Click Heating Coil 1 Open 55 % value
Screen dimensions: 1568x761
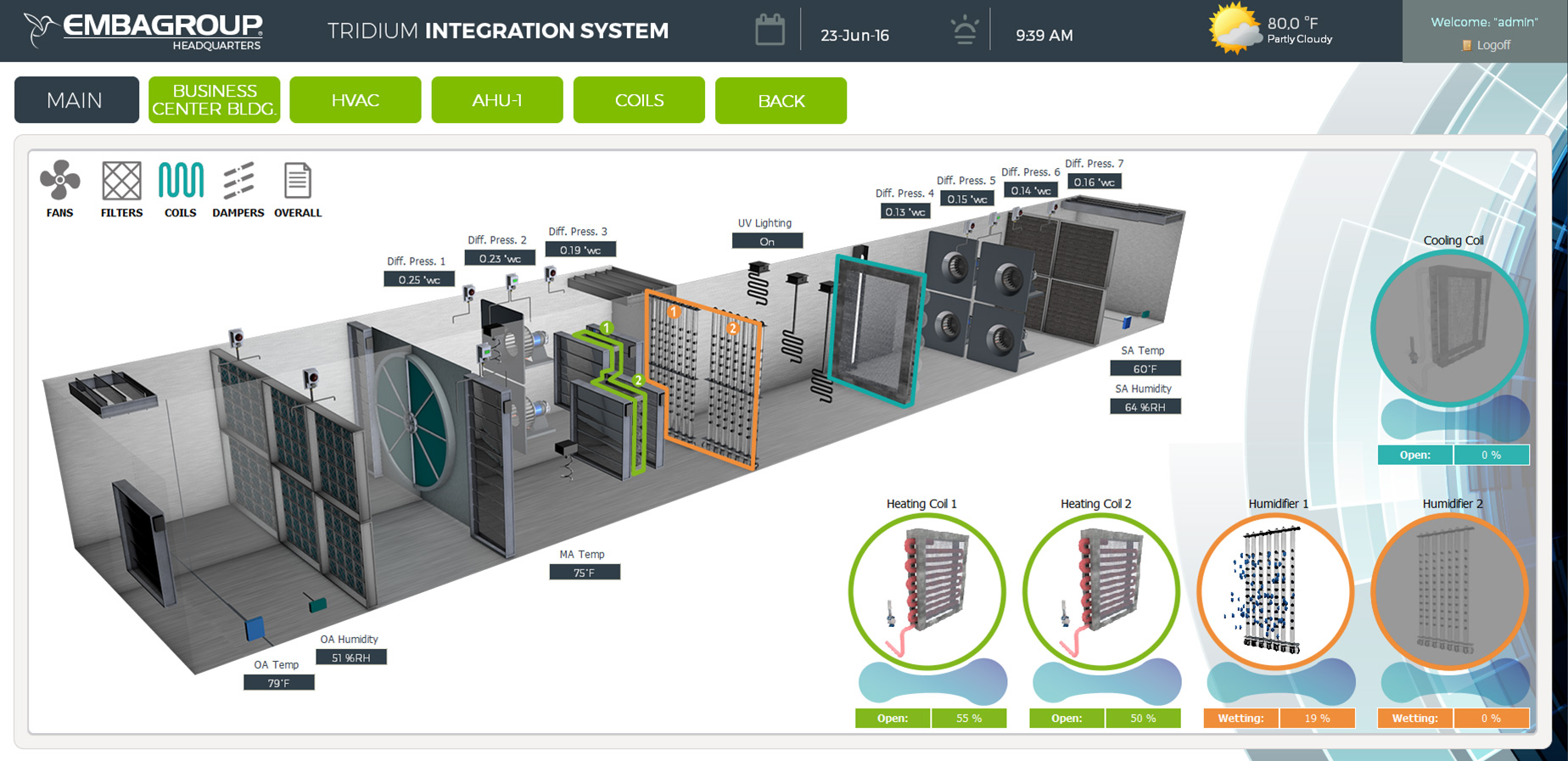click(x=969, y=719)
